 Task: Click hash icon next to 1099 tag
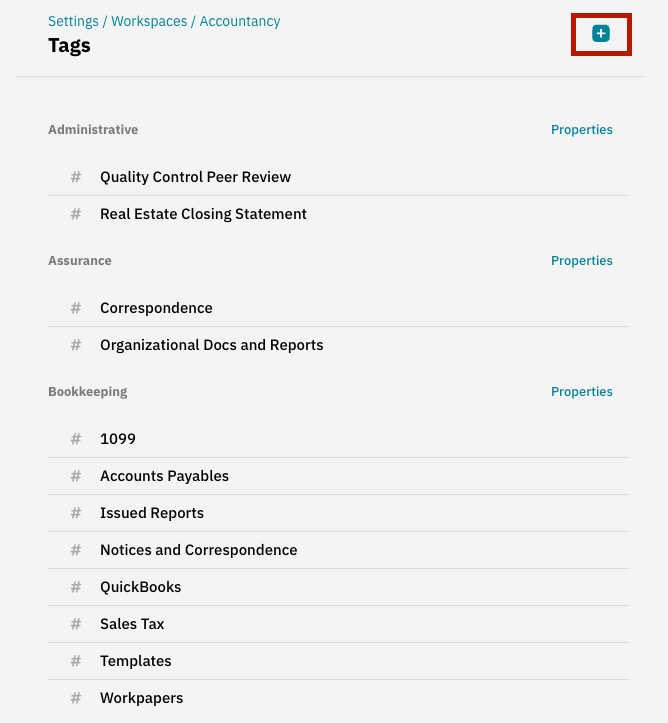(x=76, y=439)
